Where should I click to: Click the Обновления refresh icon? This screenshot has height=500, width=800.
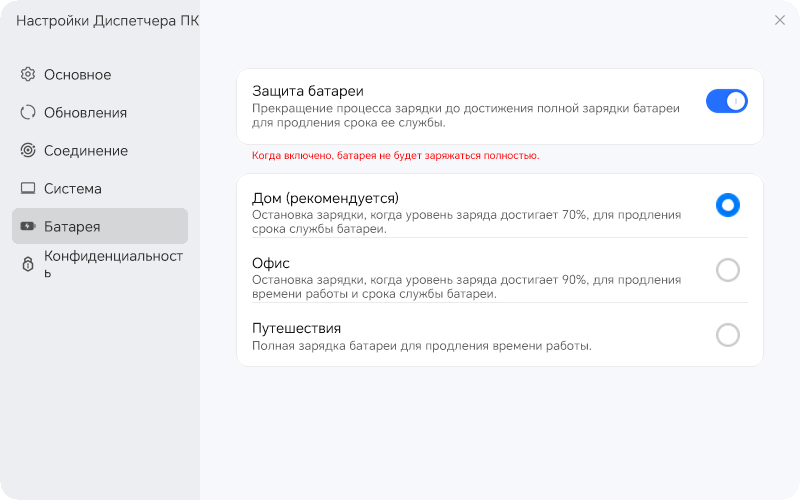point(28,113)
